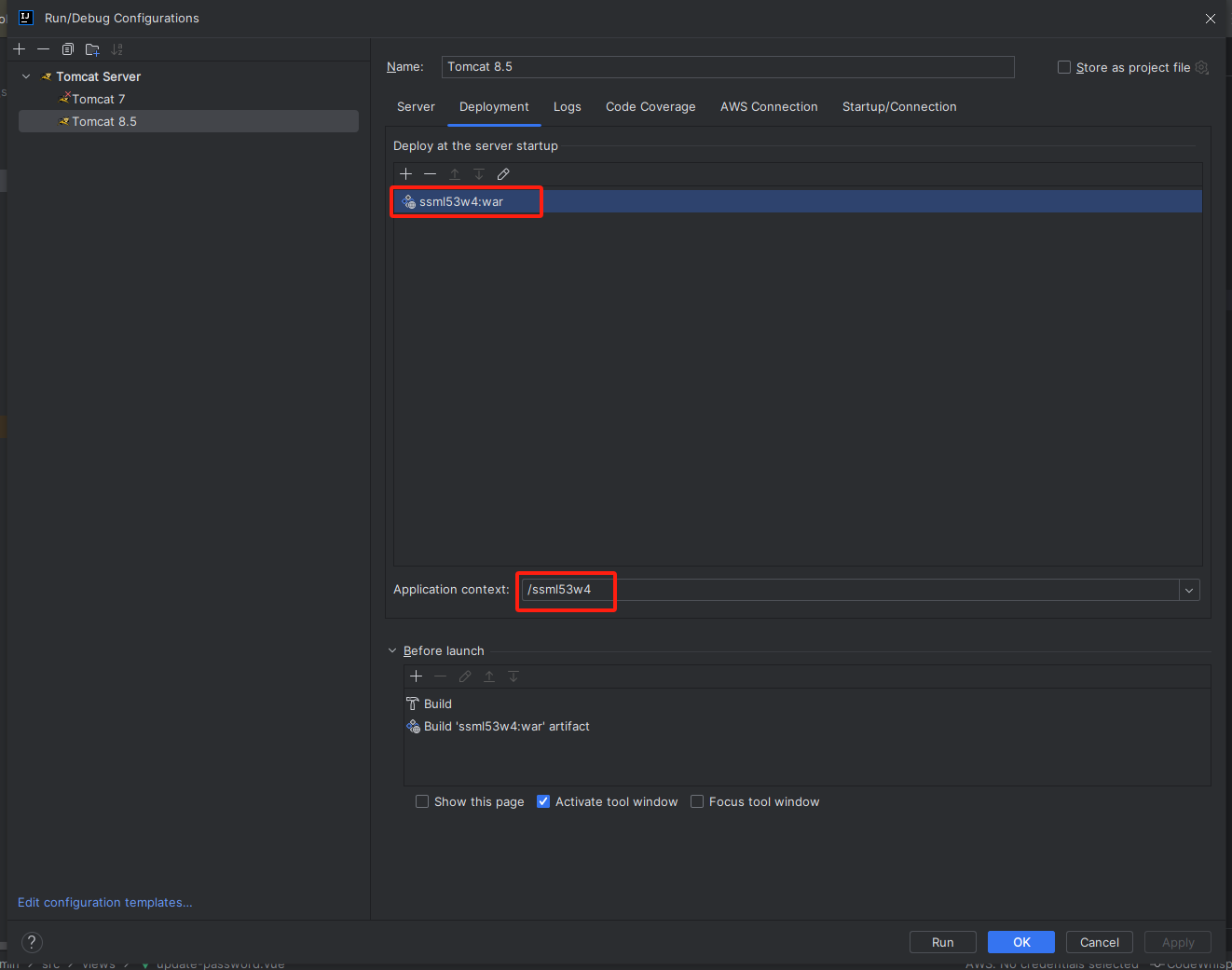Uncheck Activate tool window
The image size is (1232, 970).
[x=543, y=801]
